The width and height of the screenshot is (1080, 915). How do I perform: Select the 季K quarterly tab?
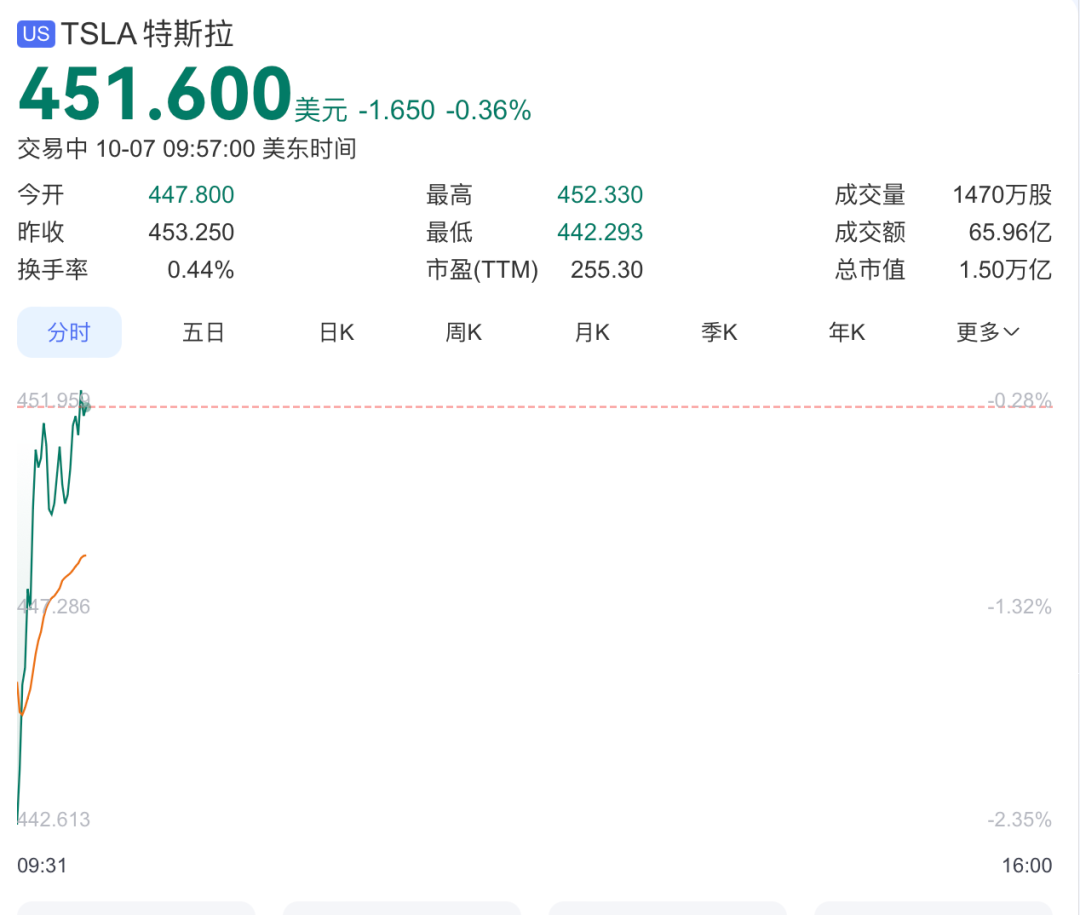[719, 333]
